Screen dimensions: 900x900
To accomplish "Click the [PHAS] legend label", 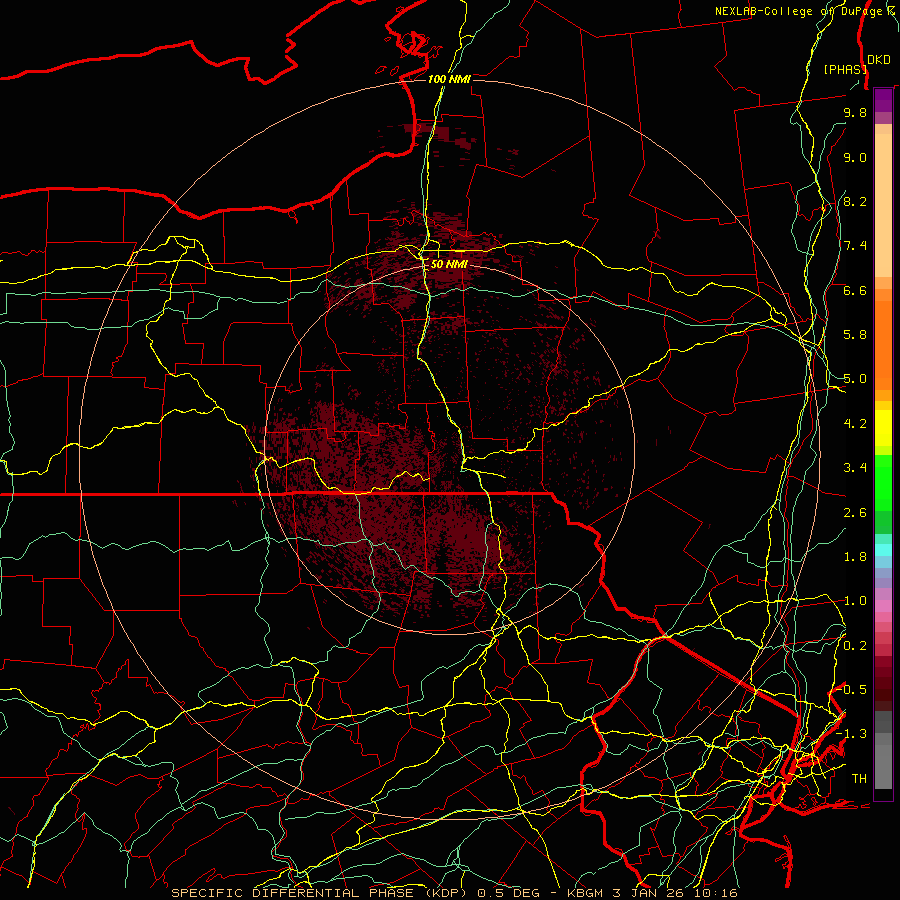I will [845, 69].
